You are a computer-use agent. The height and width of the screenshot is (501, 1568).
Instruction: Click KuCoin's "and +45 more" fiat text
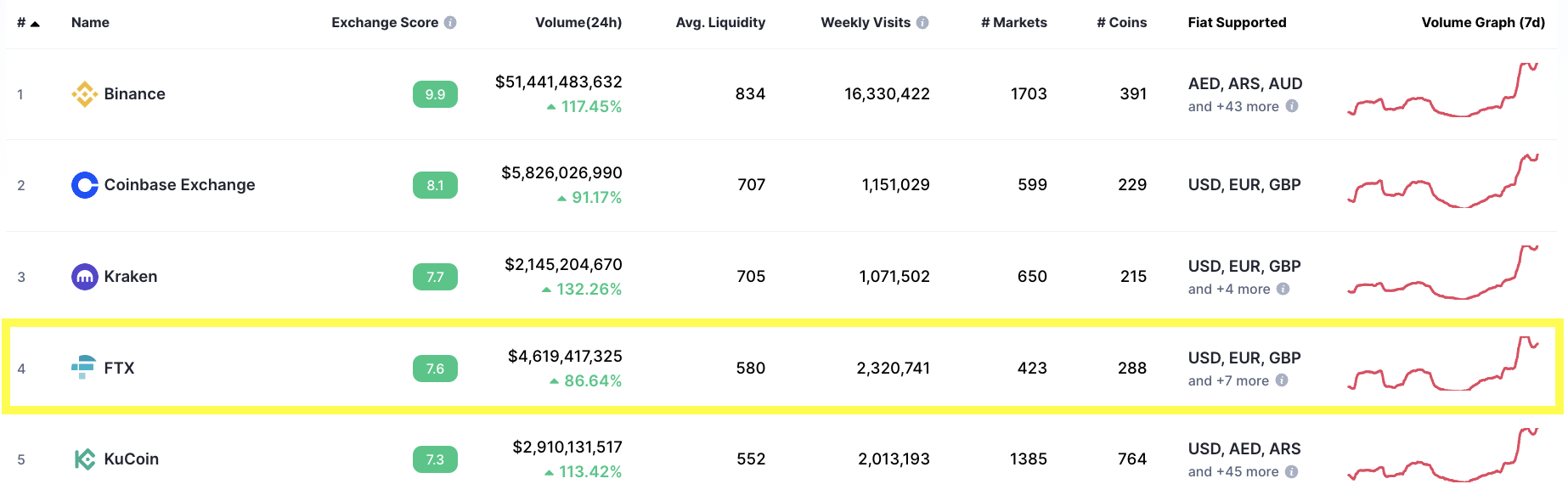click(1233, 471)
